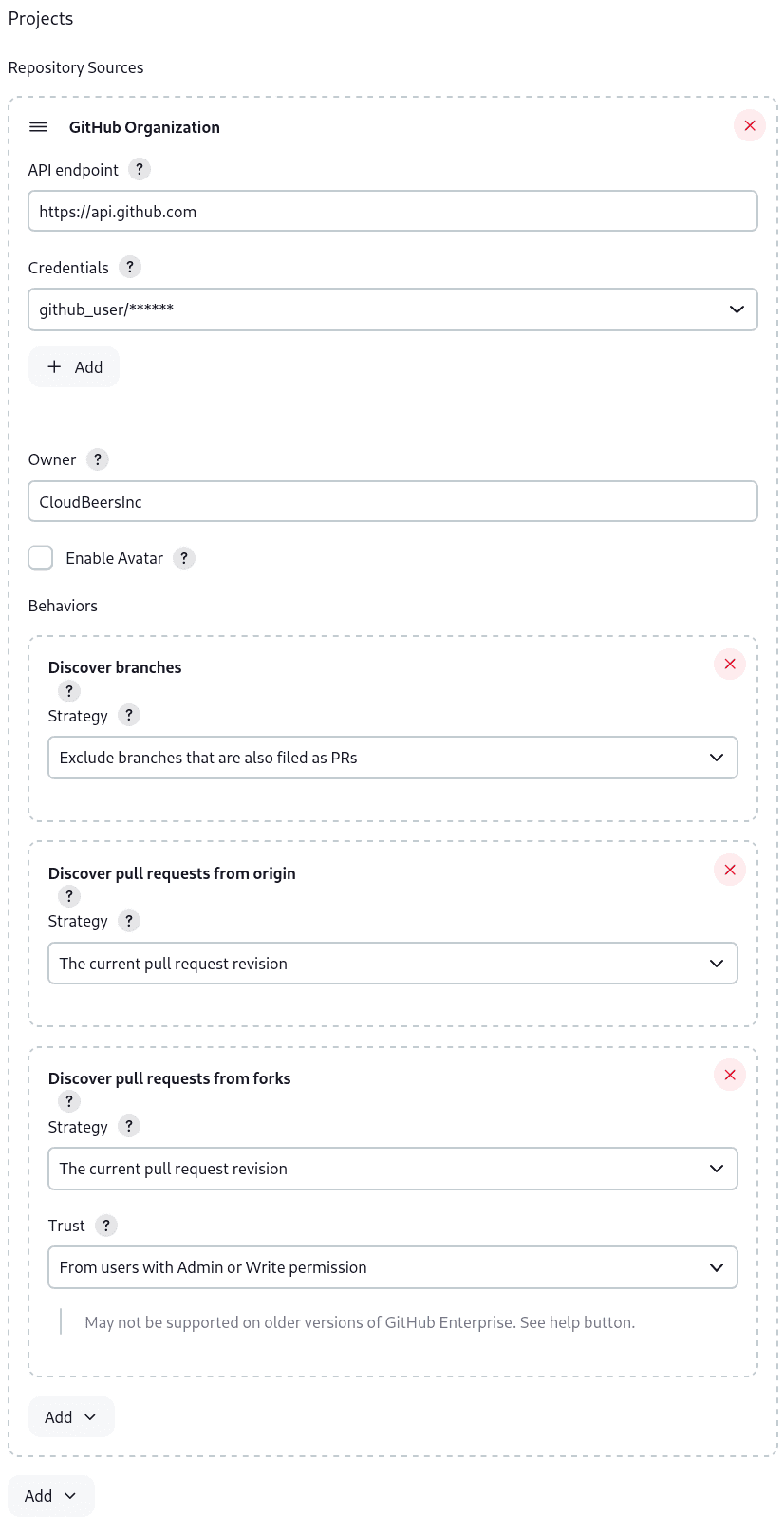Open the Owner field help tooltip
784x1517 pixels.
(x=97, y=459)
